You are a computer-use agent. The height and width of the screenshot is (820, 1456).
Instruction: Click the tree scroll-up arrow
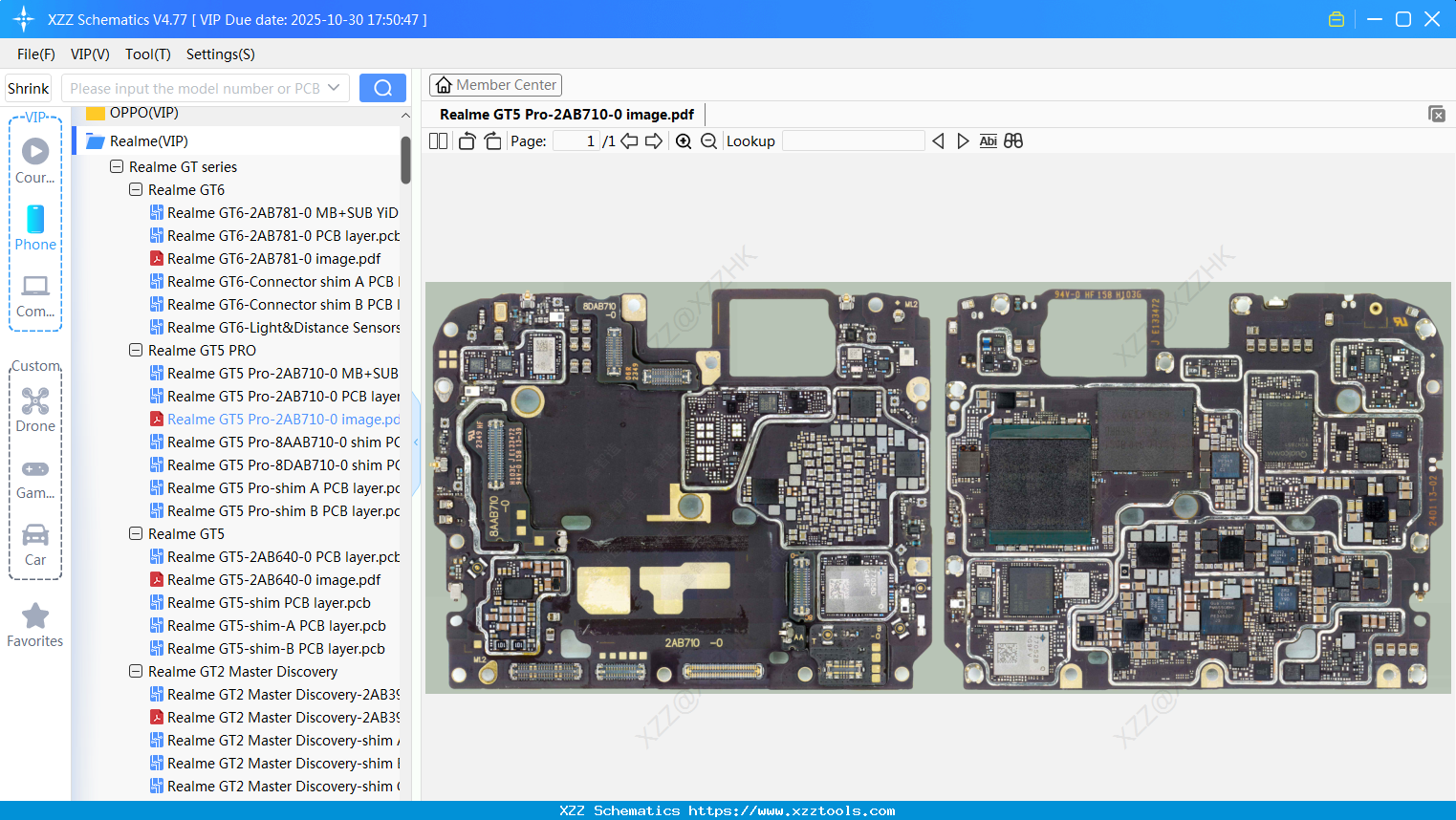(x=405, y=116)
